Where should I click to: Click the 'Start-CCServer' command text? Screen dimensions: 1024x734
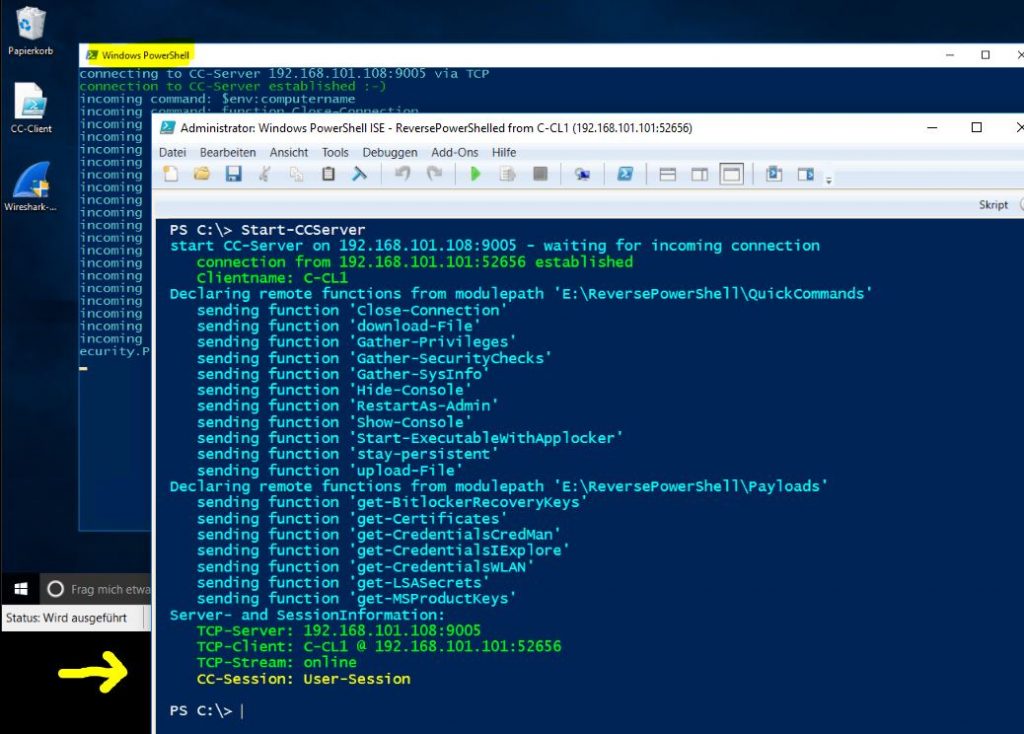click(x=303, y=230)
